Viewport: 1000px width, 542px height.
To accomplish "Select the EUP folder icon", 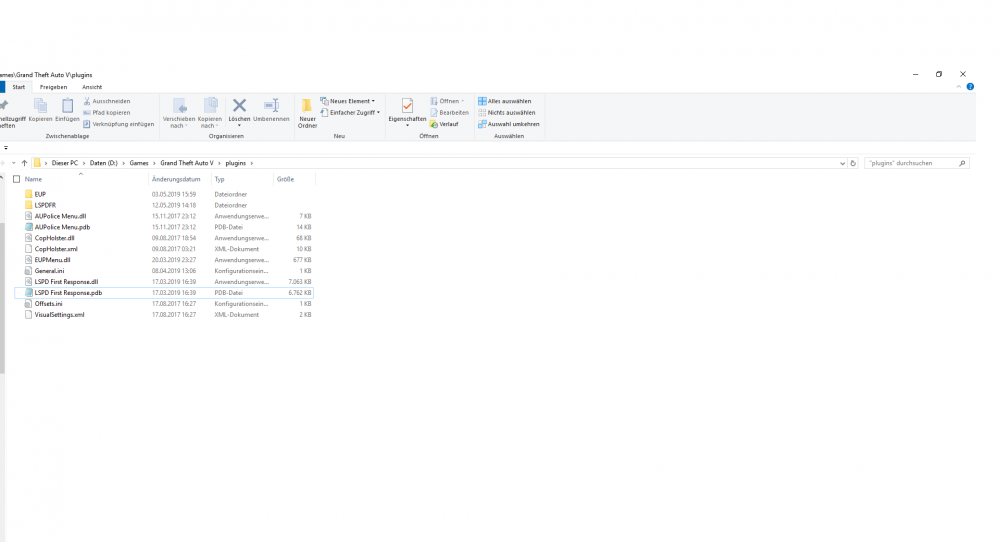I will click(x=28, y=194).
